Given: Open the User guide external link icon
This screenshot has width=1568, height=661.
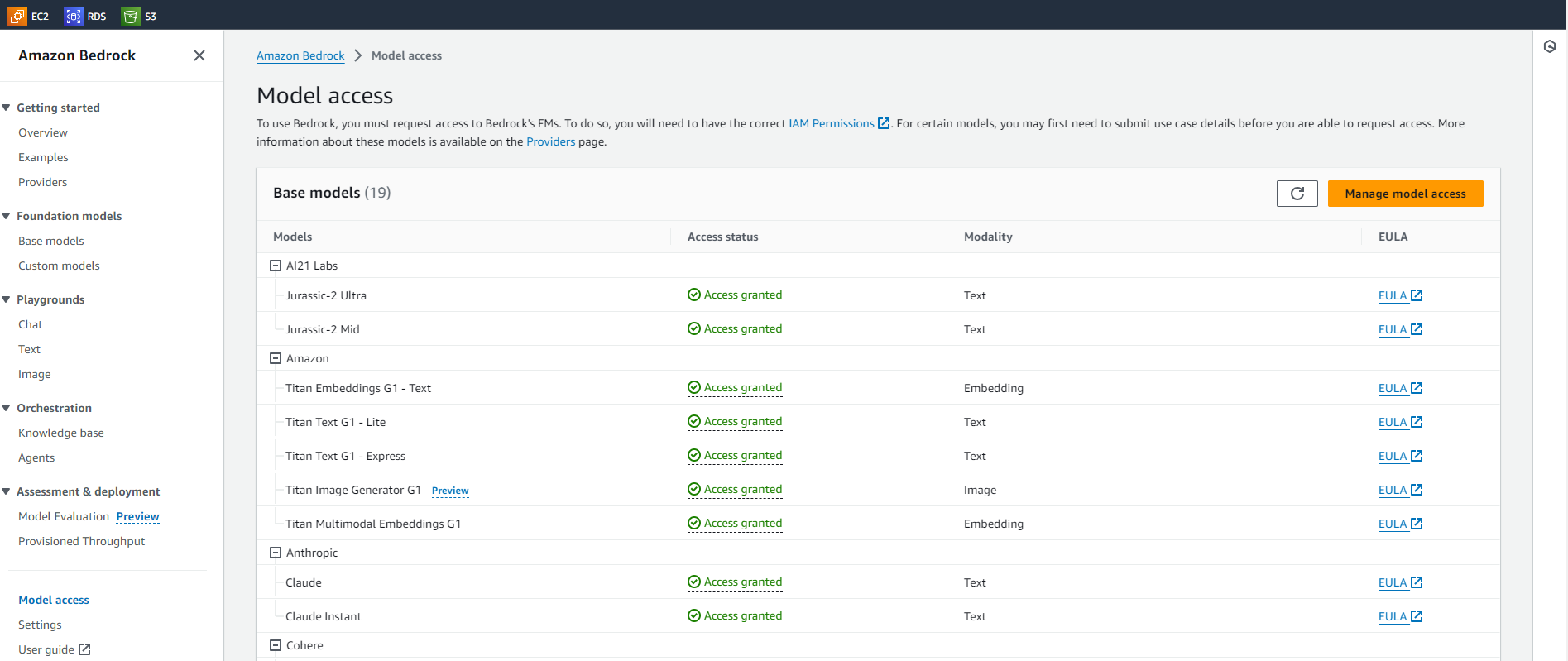Looking at the screenshot, I should (x=84, y=649).
